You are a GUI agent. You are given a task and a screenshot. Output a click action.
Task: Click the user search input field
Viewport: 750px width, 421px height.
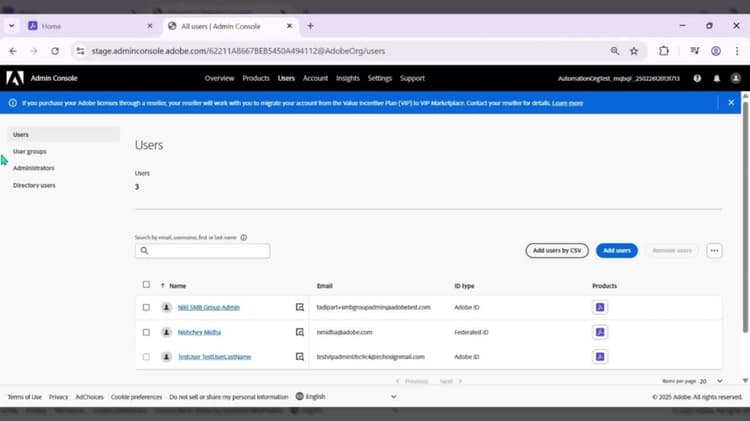click(x=202, y=251)
